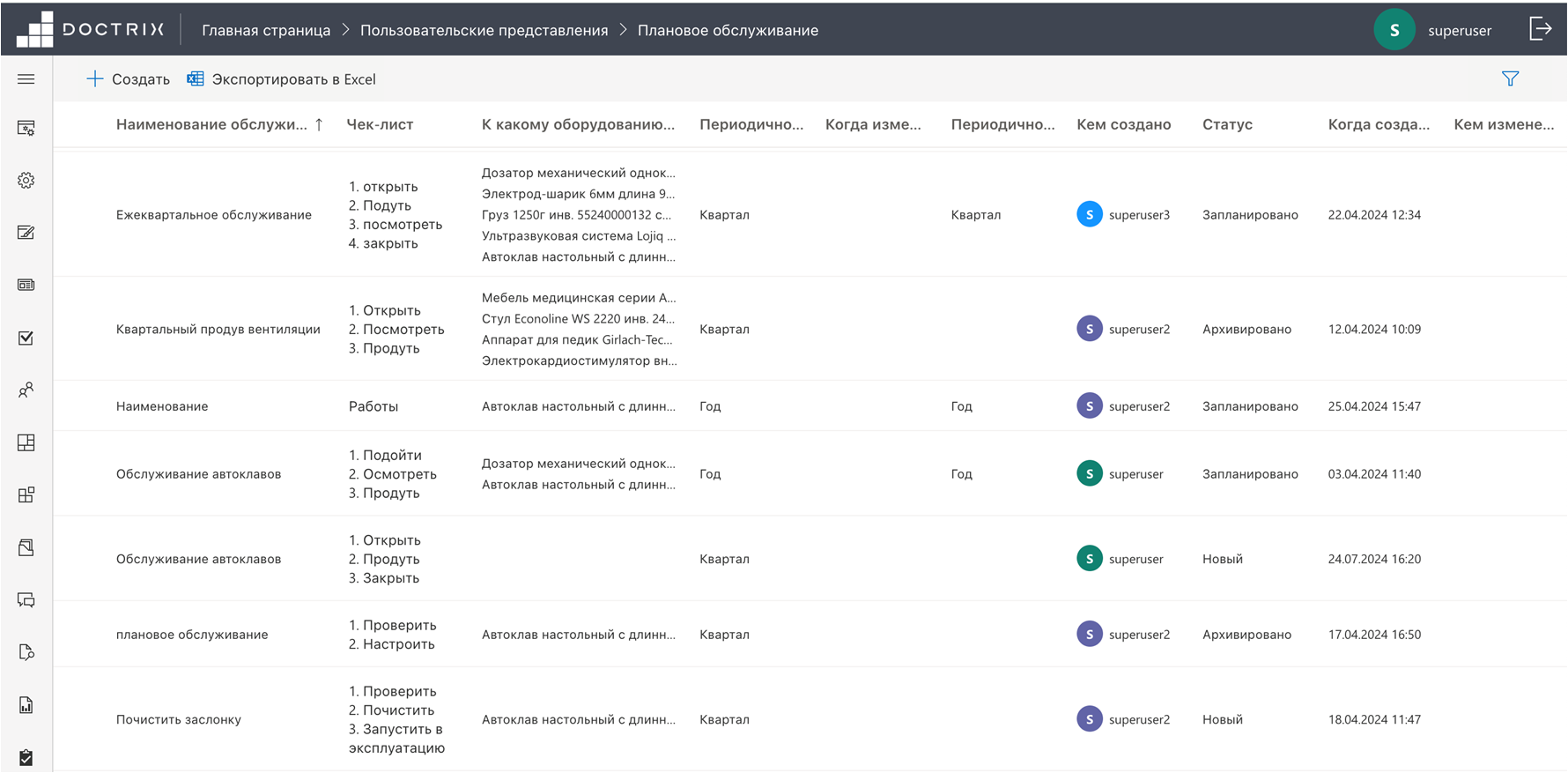
Task: Open Пользовательские представления breadcrumb
Action: pos(484,30)
